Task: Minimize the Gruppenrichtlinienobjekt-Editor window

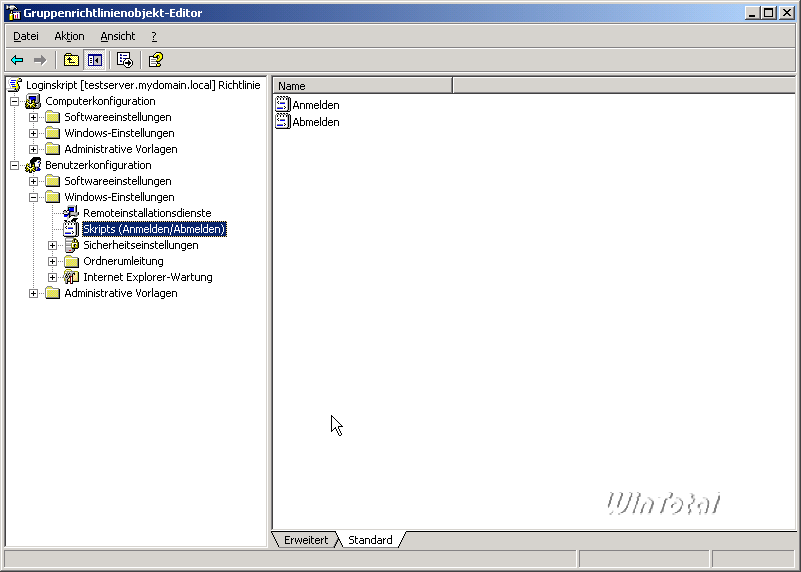Action: pyautogui.click(x=751, y=13)
